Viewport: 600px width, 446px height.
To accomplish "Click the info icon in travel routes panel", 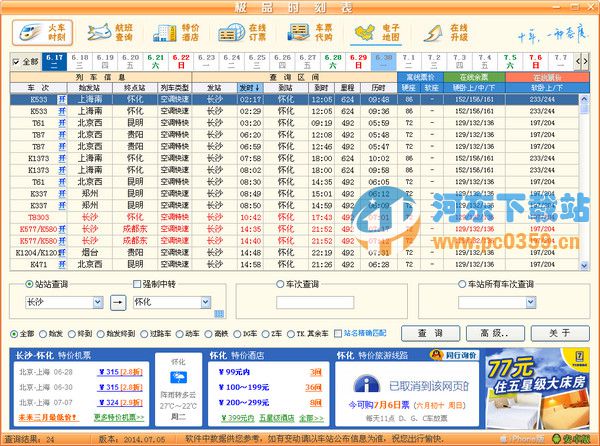I will (366, 385).
